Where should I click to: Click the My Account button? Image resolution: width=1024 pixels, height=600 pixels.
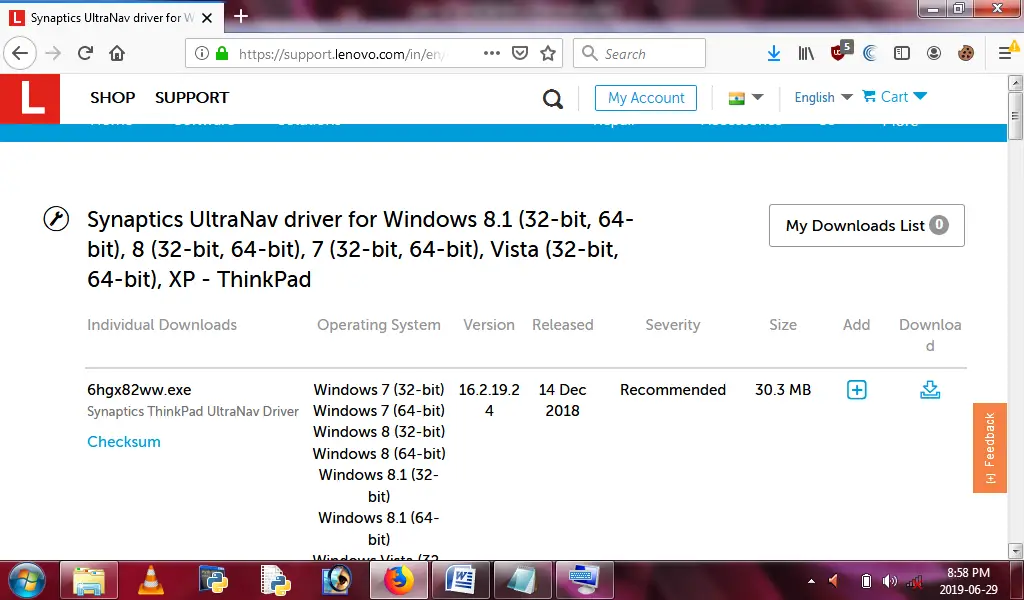tap(646, 98)
